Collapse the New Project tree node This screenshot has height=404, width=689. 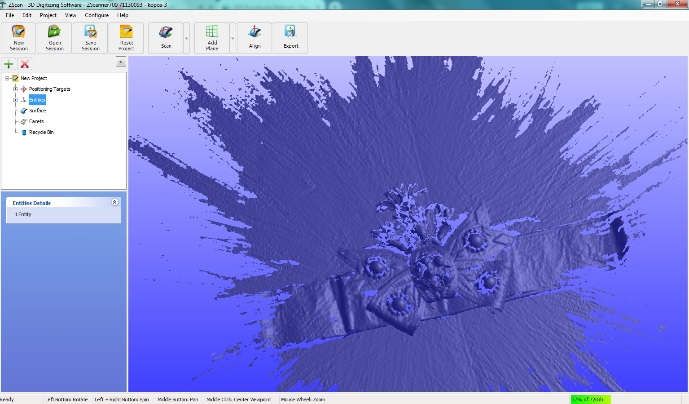[6, 78]
